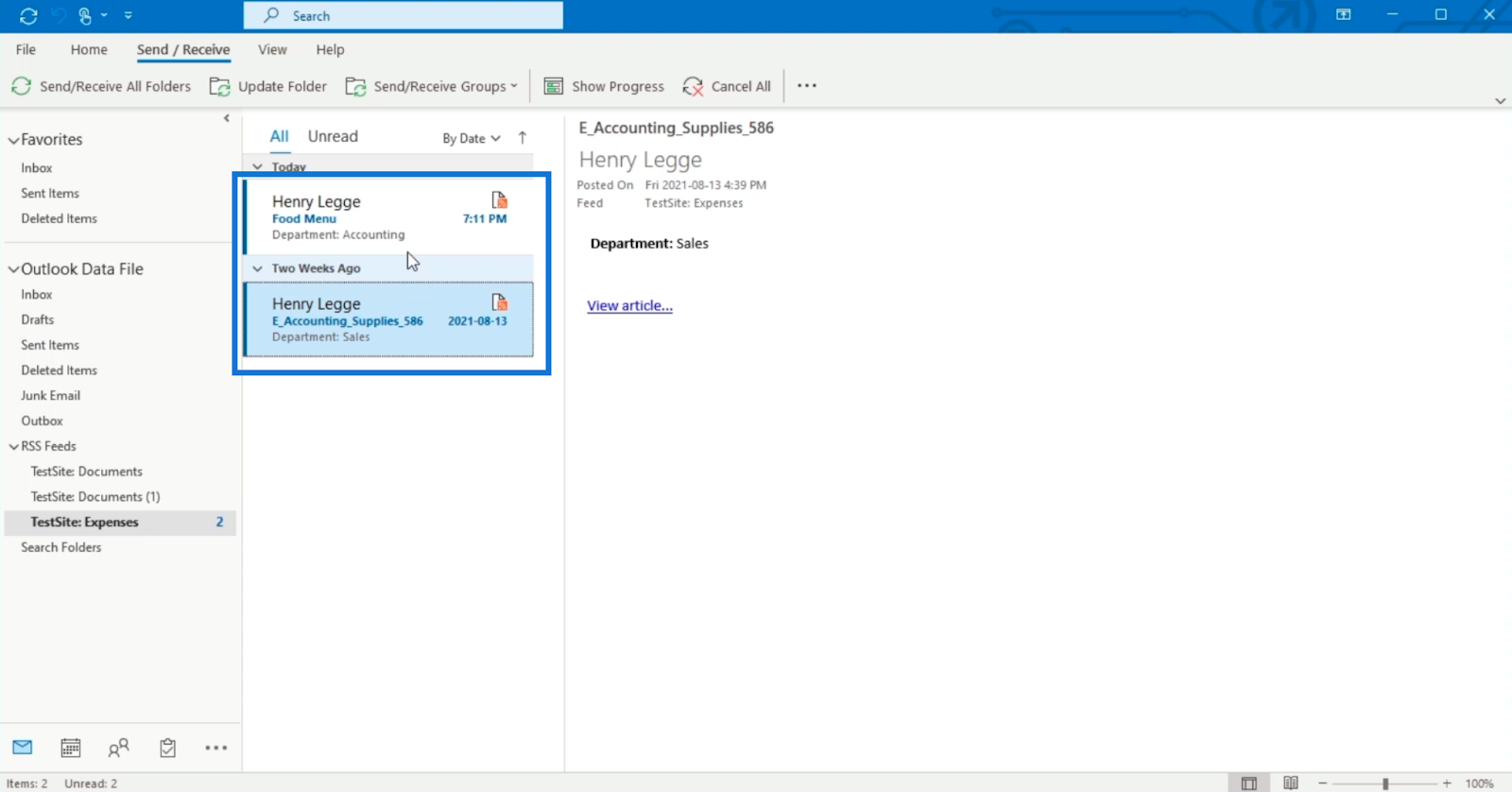
Task: Click E_Accounting_Supplies_586 reading pane title
Action: point(677,128)
